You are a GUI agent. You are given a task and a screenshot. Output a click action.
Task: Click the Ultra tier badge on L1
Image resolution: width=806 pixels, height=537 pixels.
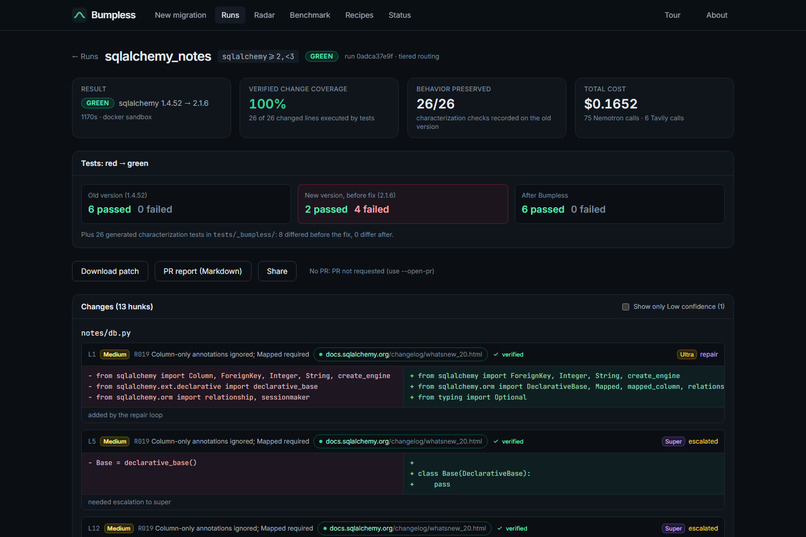click(x=686, y=355)
